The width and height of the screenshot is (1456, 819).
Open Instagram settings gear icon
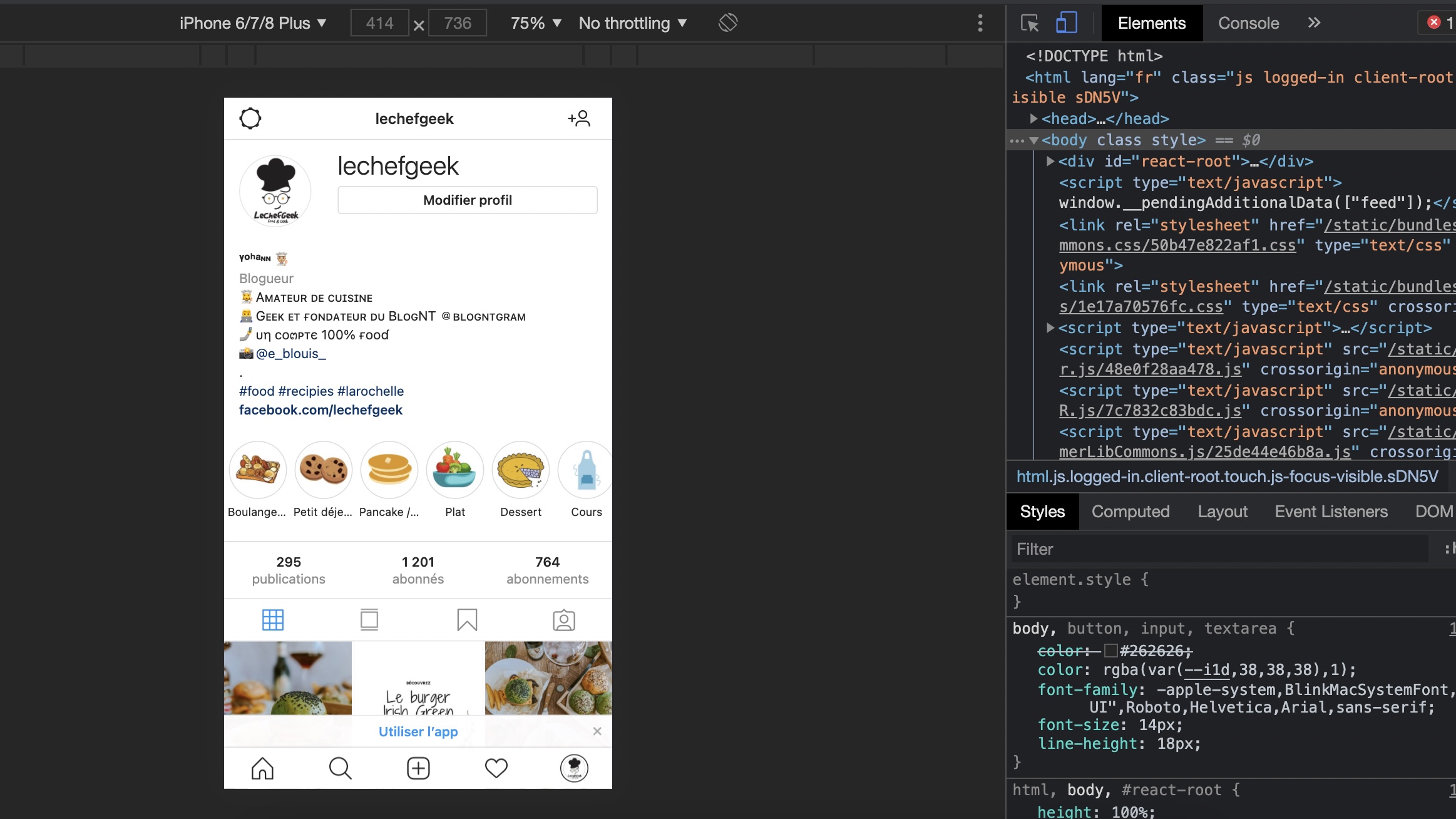tap(250, 118)
